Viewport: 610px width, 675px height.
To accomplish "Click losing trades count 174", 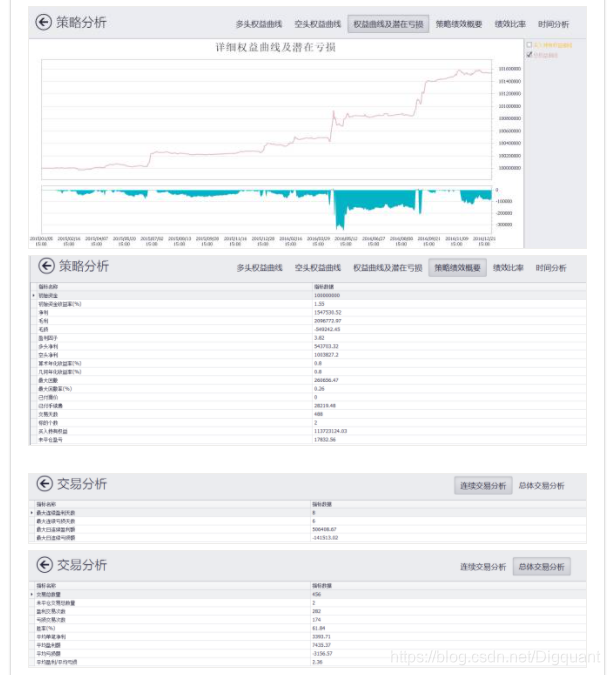I will (x=316, y=619).
